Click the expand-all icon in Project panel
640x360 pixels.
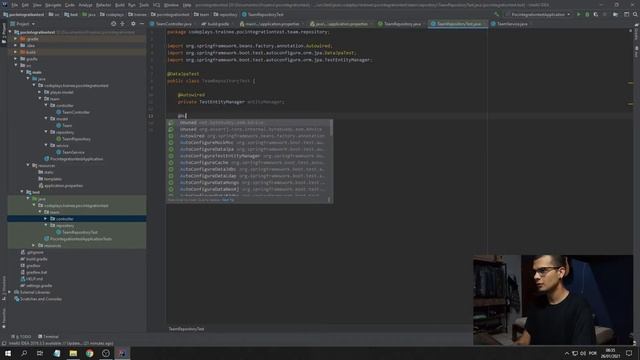pyautogui.click(x=122, y=24)
